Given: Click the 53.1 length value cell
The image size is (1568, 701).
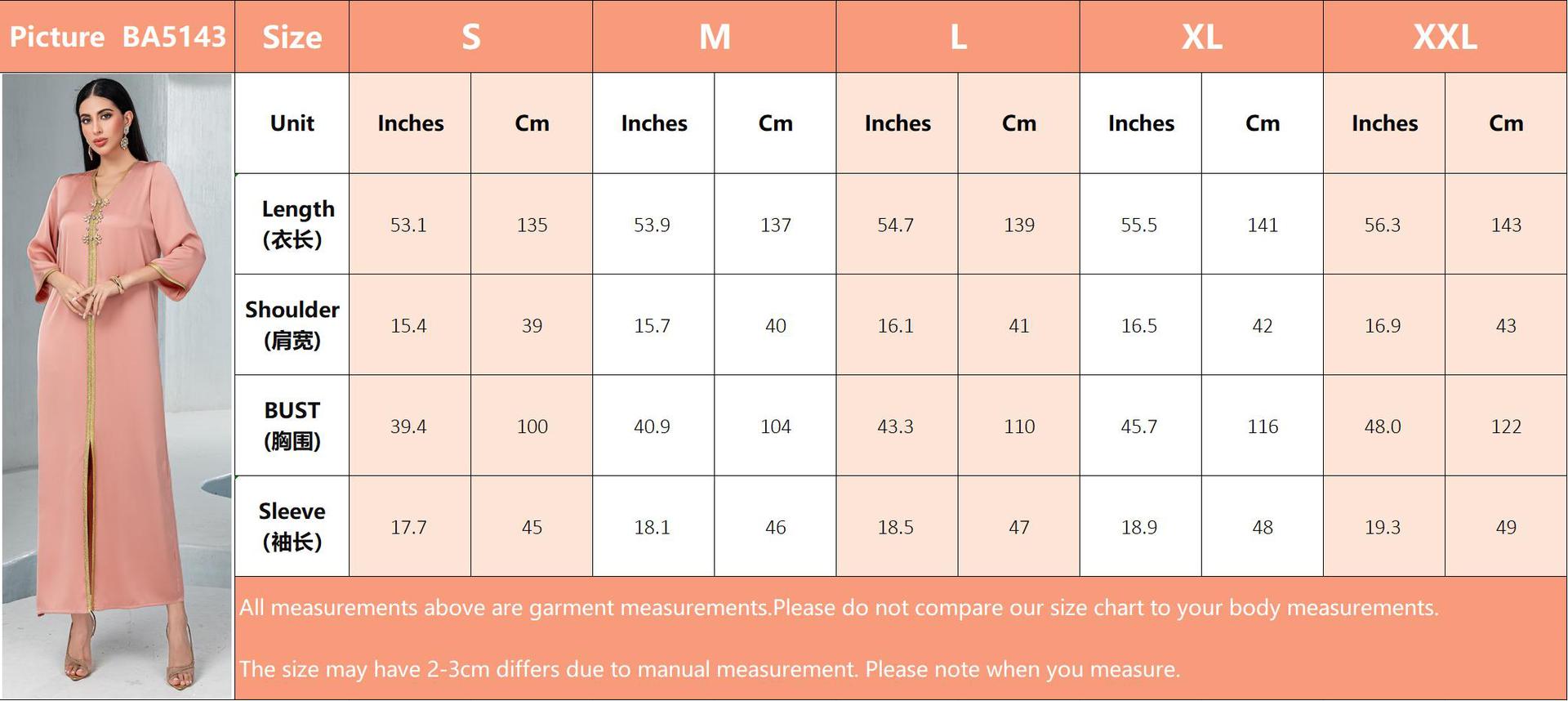Looking at the screenshot, I should [408, 225].
